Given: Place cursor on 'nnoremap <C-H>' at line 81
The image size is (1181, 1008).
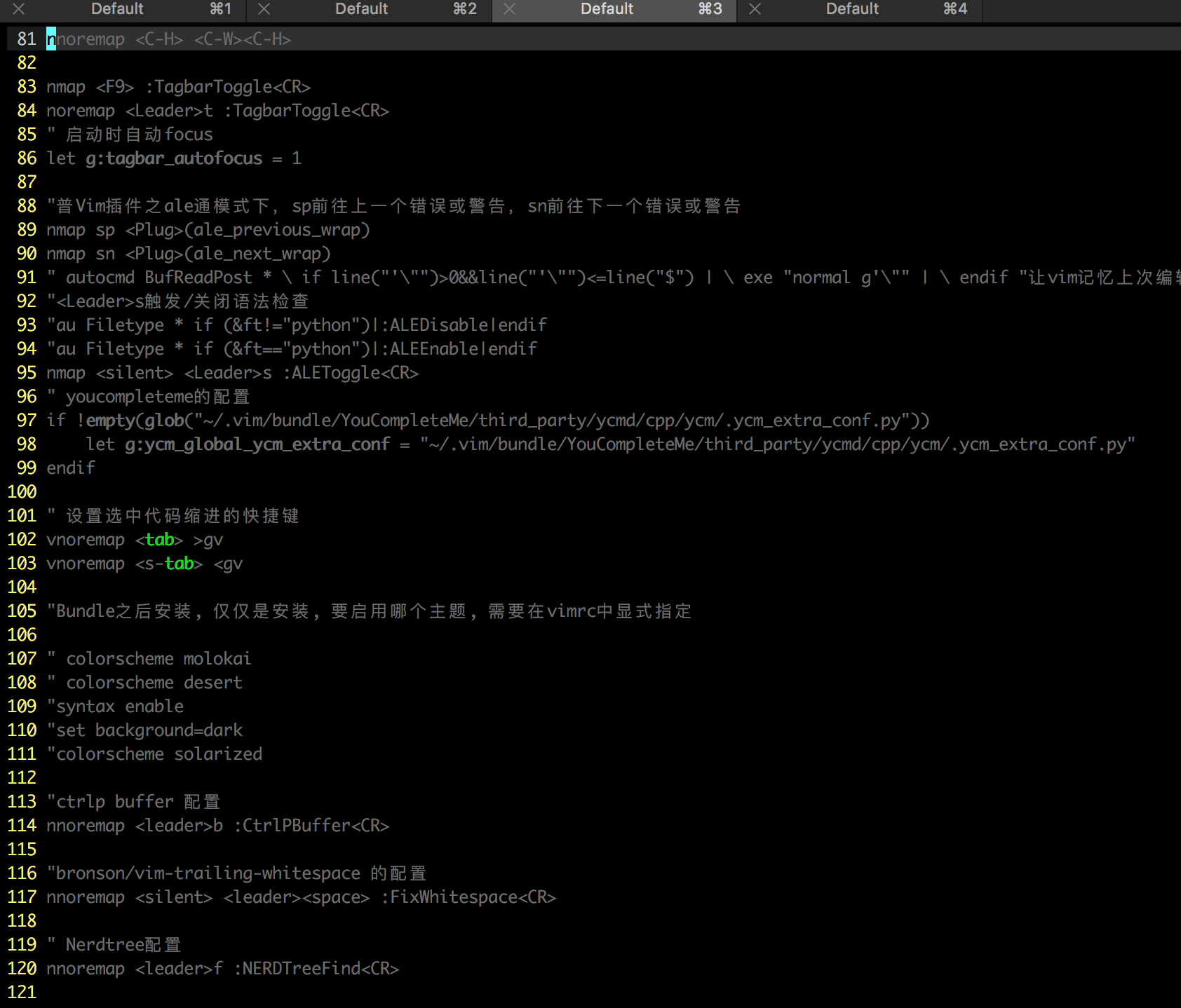Looking at the screenshot, I should click(x=115, y=39).
